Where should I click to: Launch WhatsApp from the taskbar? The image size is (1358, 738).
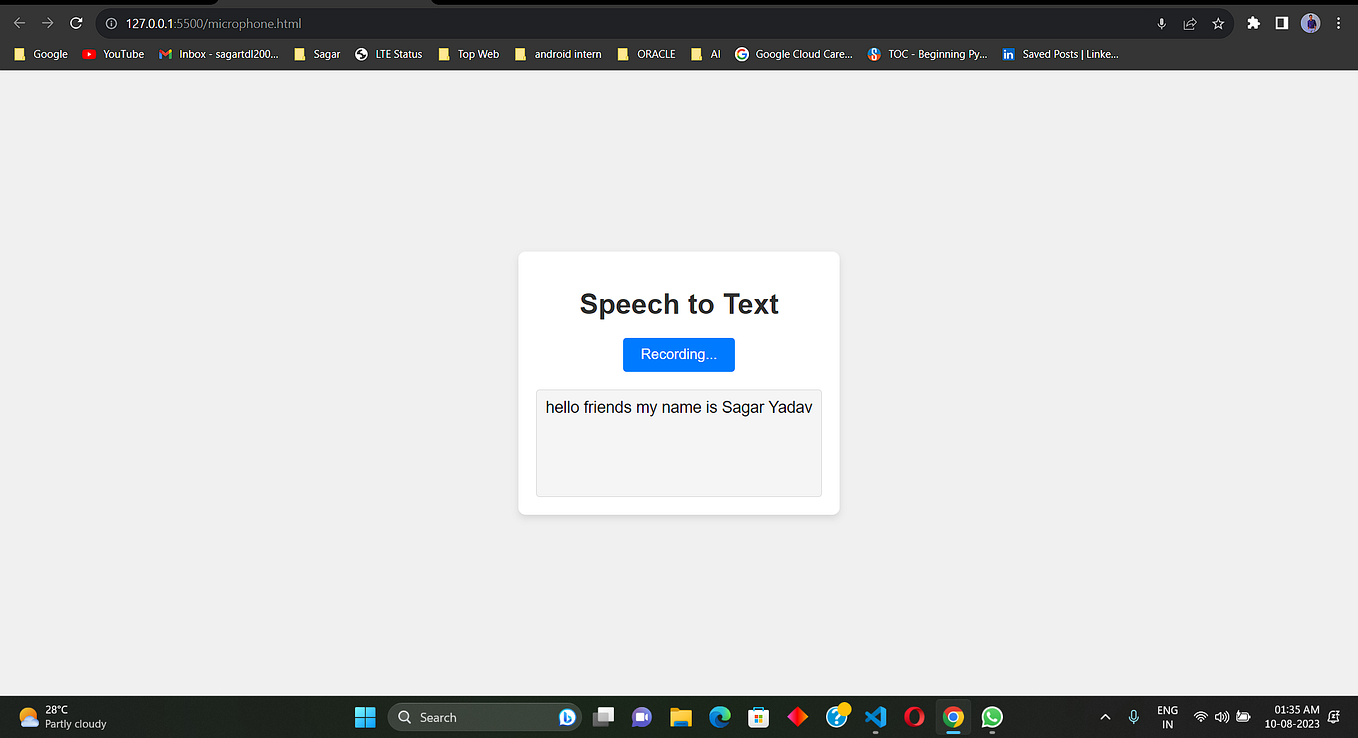coord(991,717)
